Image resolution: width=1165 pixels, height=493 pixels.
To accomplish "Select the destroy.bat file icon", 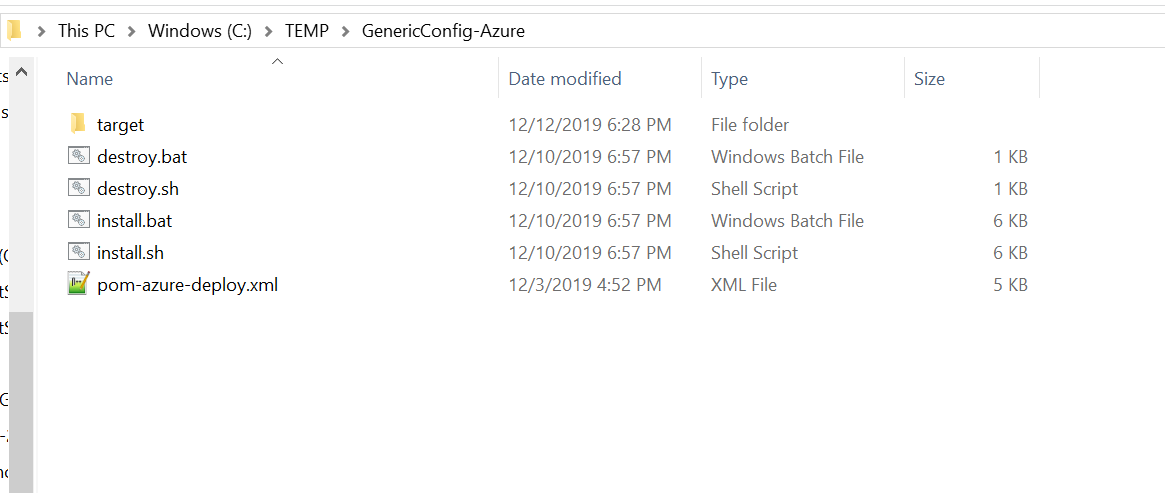I will [x=79, y=156].
